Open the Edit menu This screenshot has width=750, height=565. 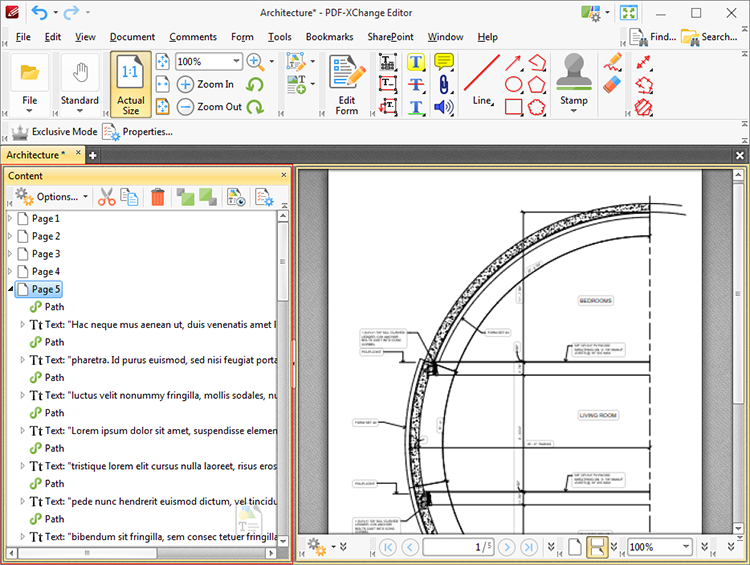point(53,37)
